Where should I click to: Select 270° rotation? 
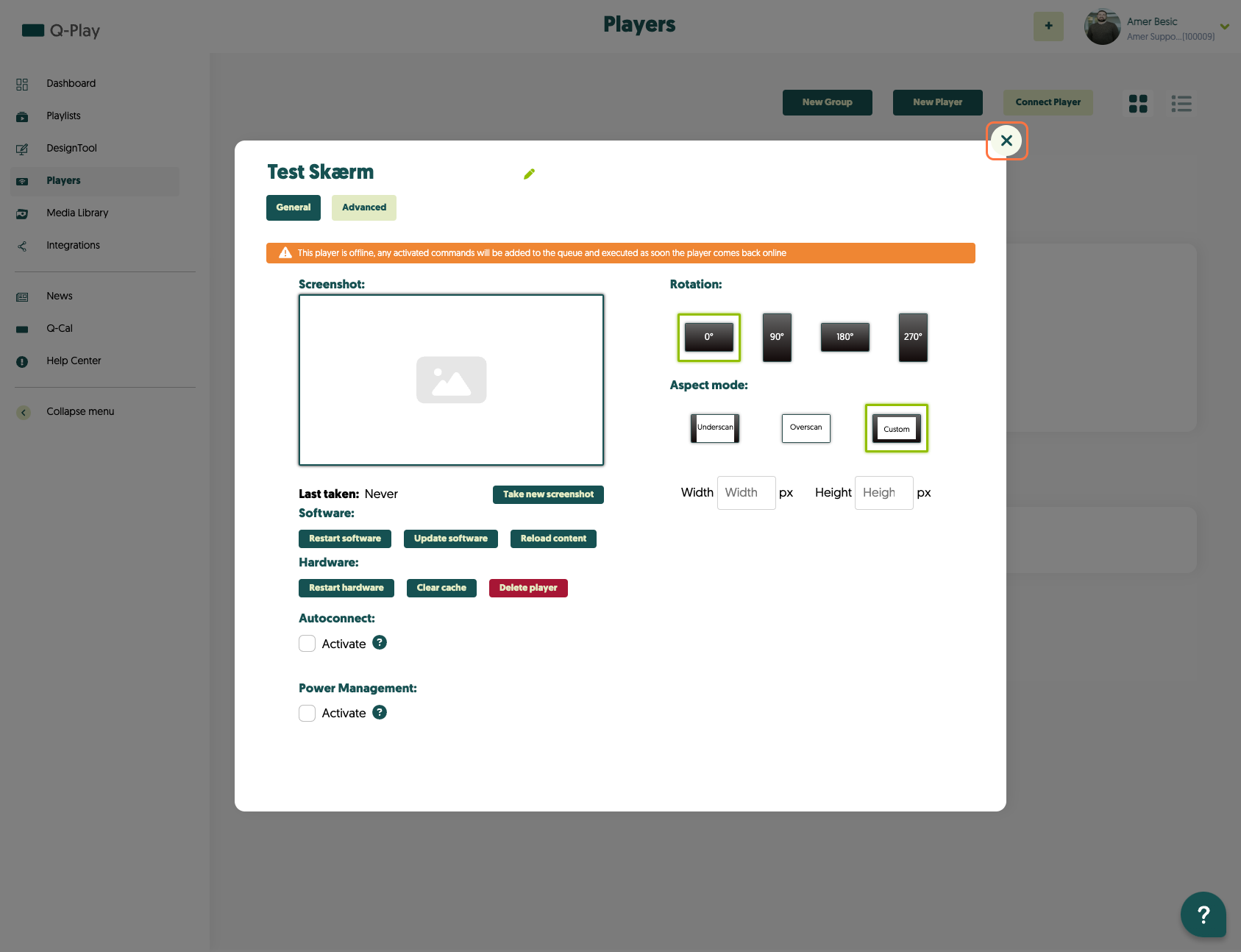point(913,338)
